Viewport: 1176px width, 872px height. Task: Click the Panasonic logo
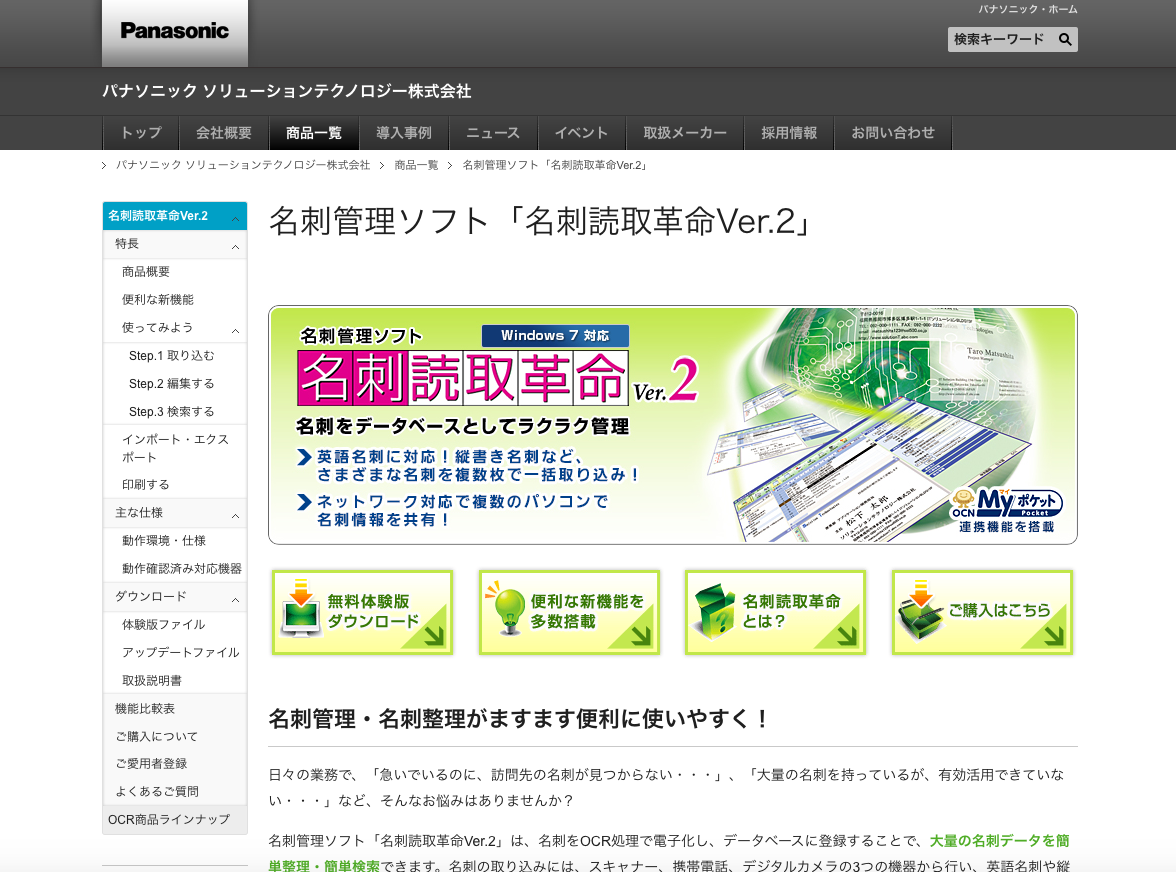(175, 31)
